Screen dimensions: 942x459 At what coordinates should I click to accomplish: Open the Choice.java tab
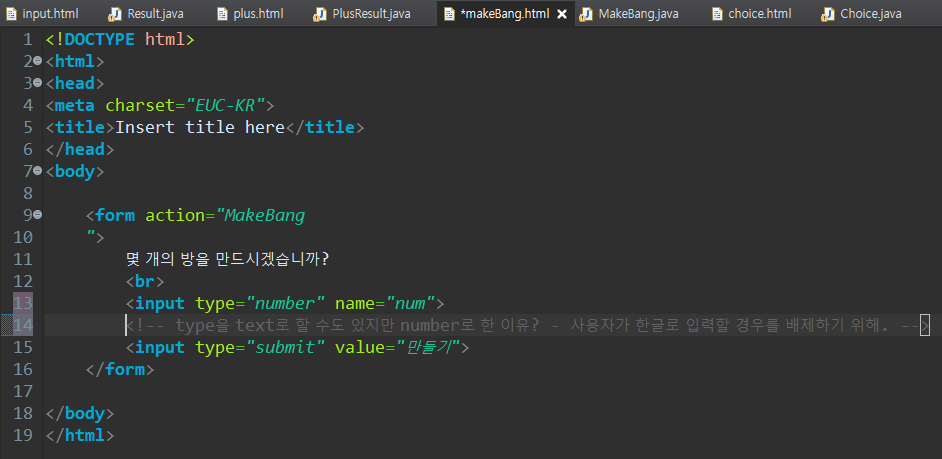862,13
